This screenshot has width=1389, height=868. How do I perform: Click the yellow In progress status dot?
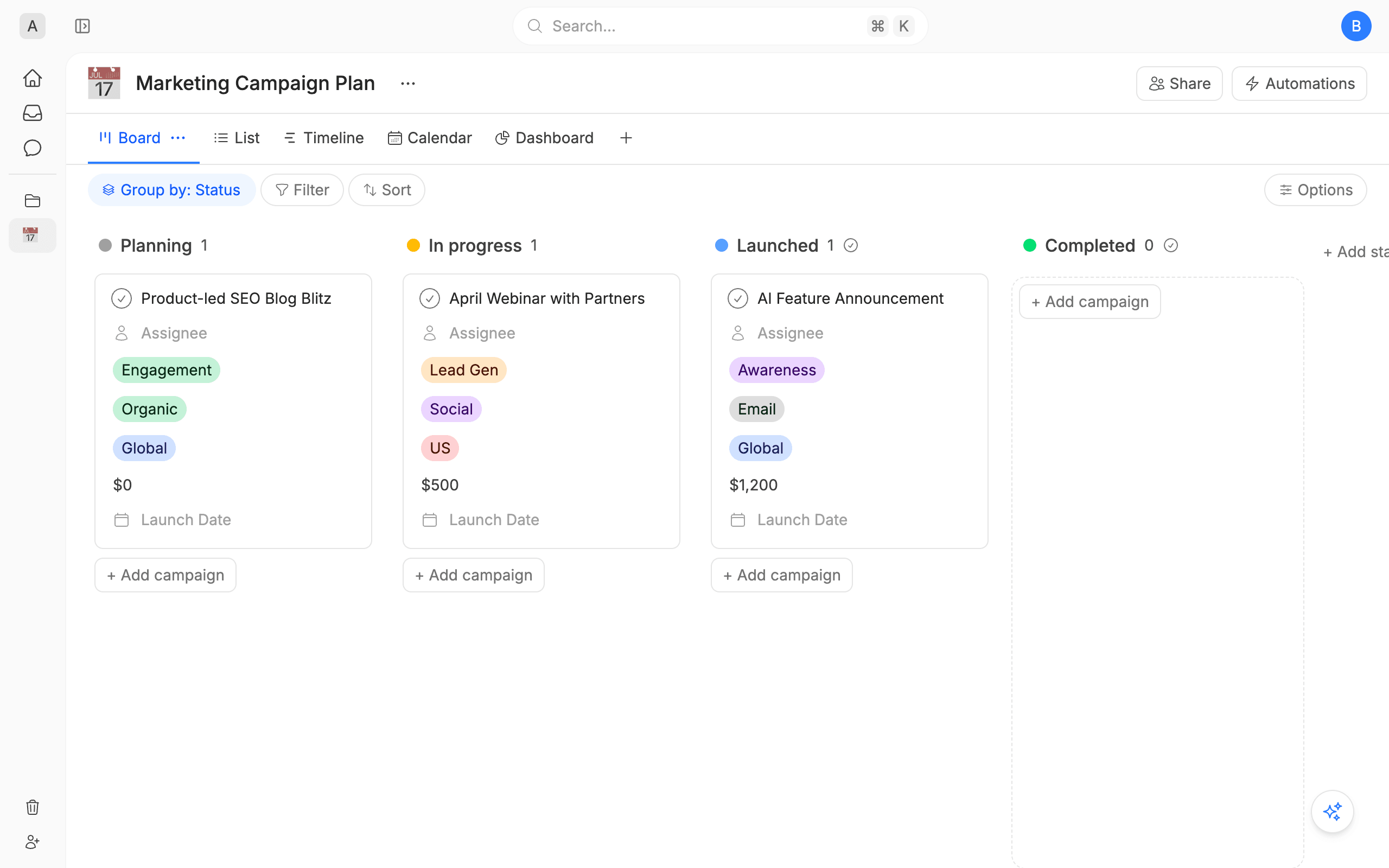tap(413, 246)
